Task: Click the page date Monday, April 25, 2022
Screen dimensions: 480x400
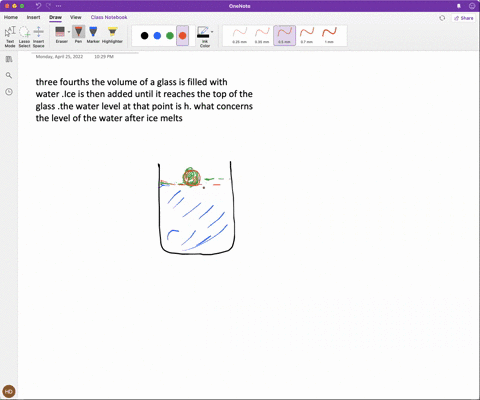Action: (59, 57)
